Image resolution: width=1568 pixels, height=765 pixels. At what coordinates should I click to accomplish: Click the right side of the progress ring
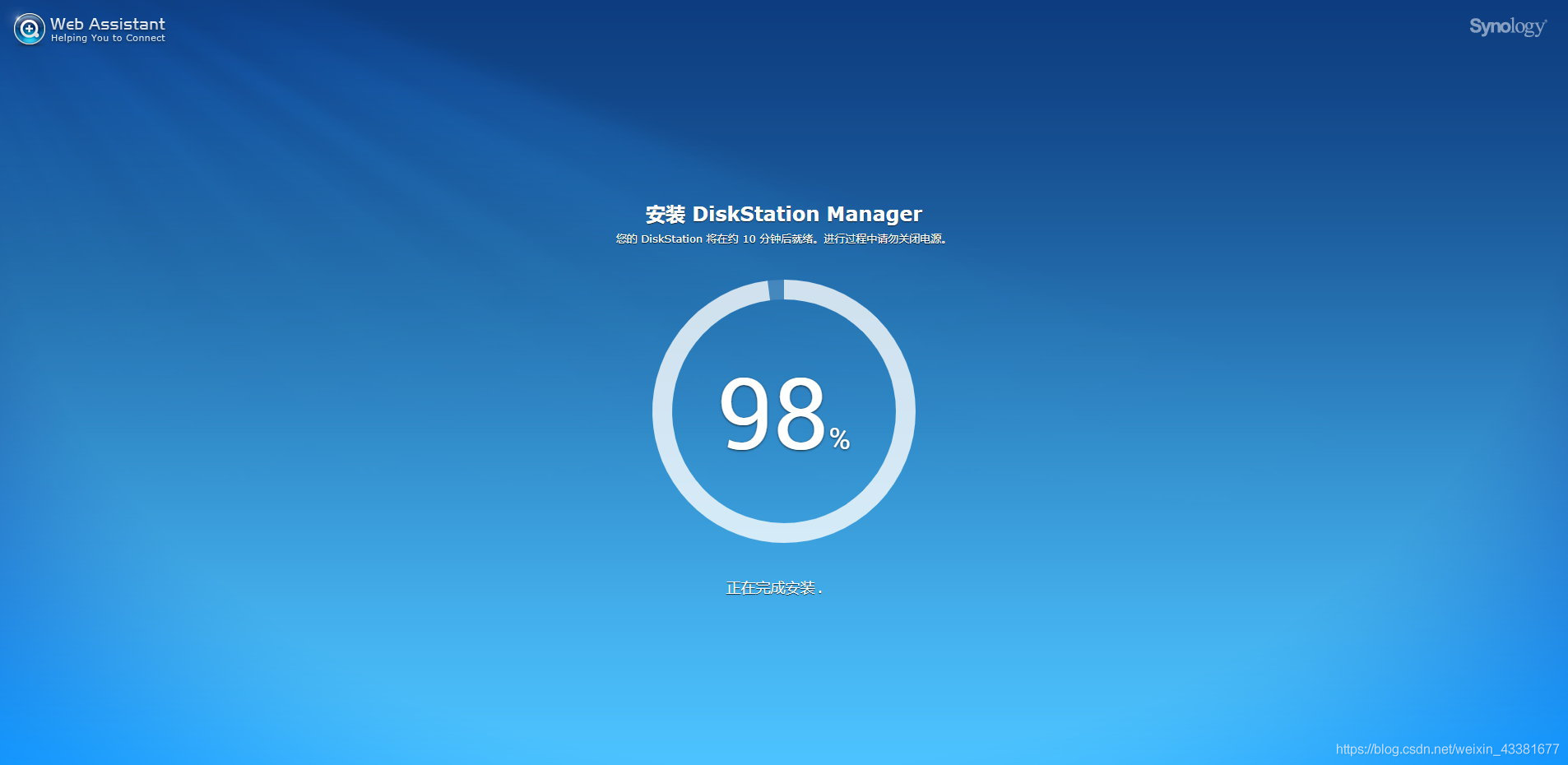(x=905, y=411)
